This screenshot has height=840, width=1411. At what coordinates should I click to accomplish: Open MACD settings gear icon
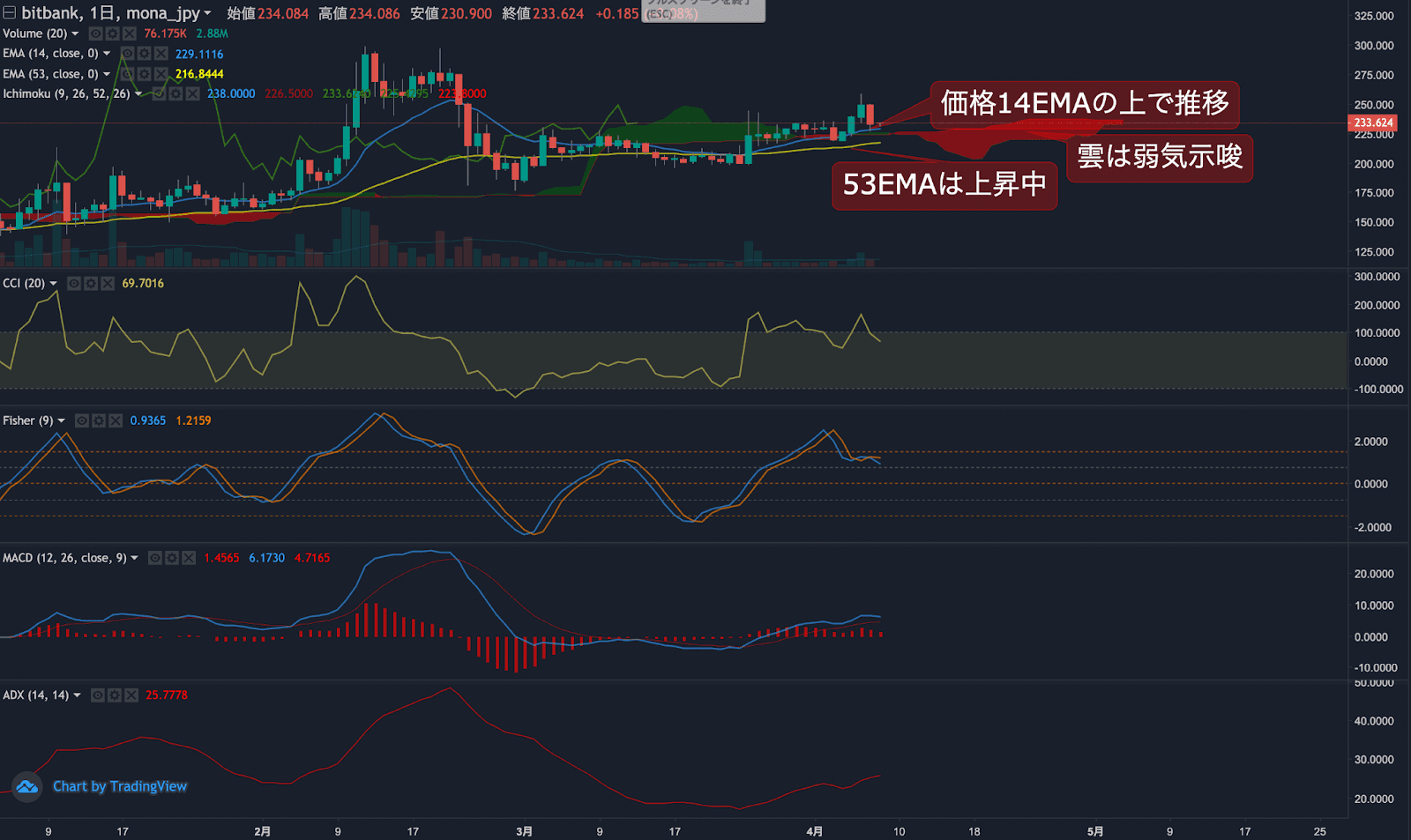coord(172,558)
